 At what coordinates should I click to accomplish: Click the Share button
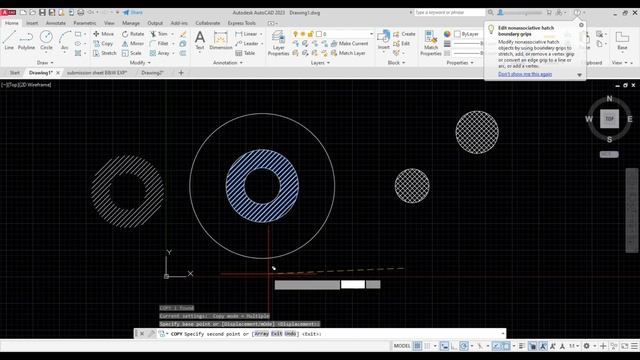[x=133, y=13]
